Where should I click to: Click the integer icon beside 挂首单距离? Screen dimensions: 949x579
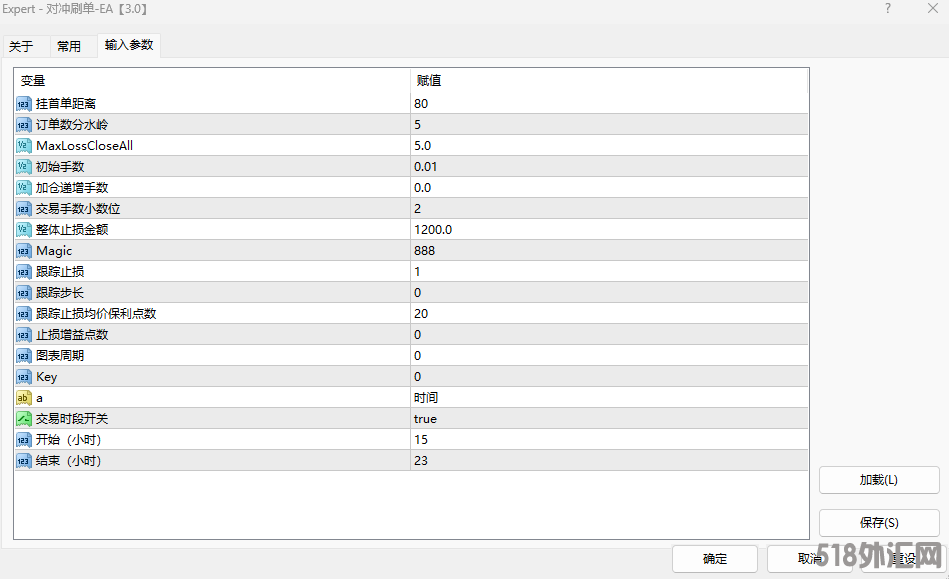24,104
